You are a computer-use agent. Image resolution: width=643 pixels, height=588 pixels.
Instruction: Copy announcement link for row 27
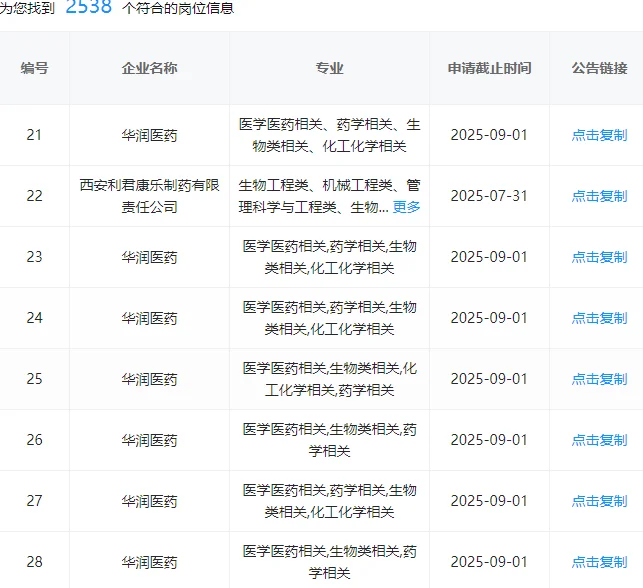(x=600, y=501)
